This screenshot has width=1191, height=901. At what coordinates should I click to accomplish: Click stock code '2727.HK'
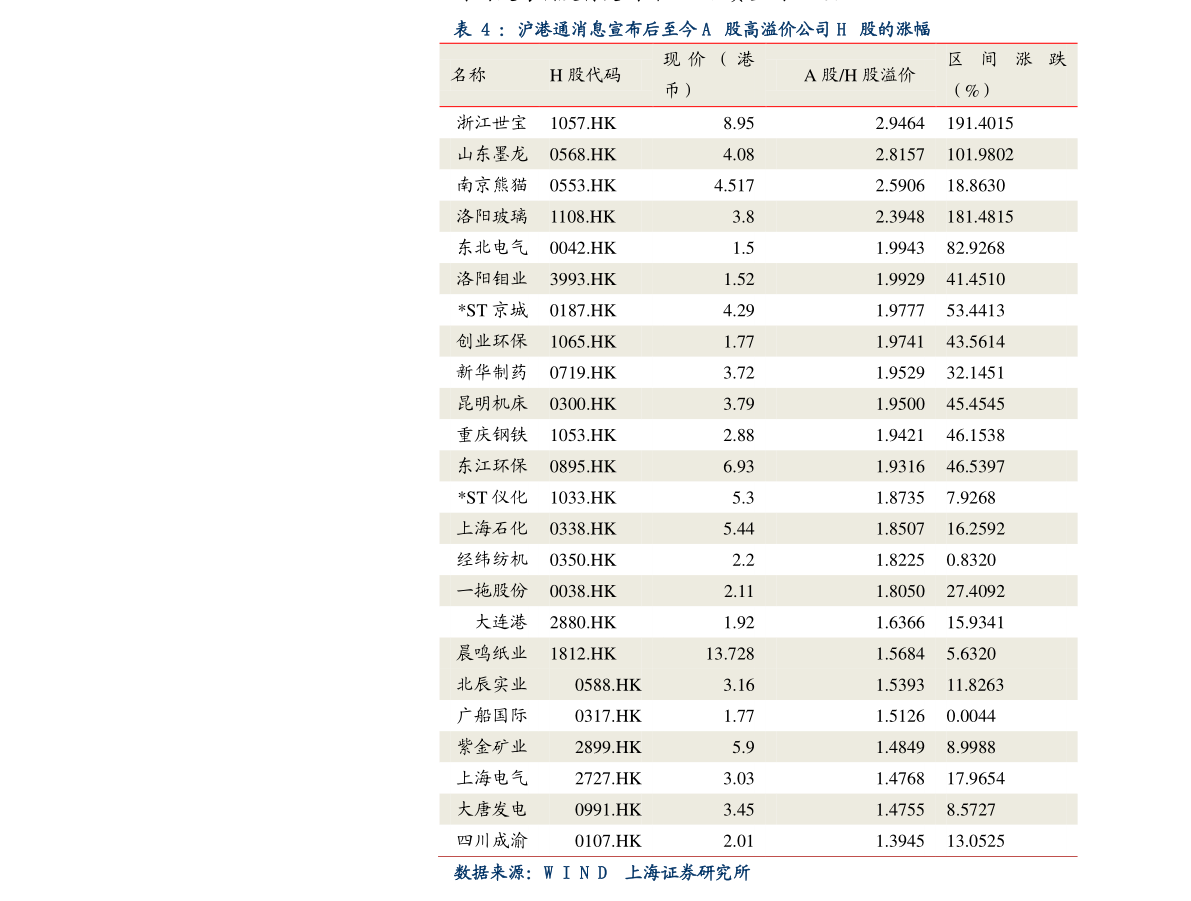[x=608, y=779]
